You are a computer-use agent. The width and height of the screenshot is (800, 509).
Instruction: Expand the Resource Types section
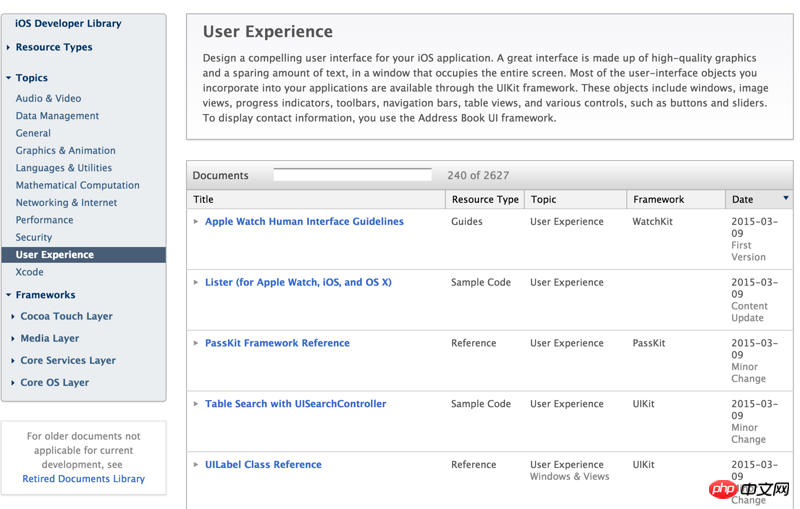point(9,48)
